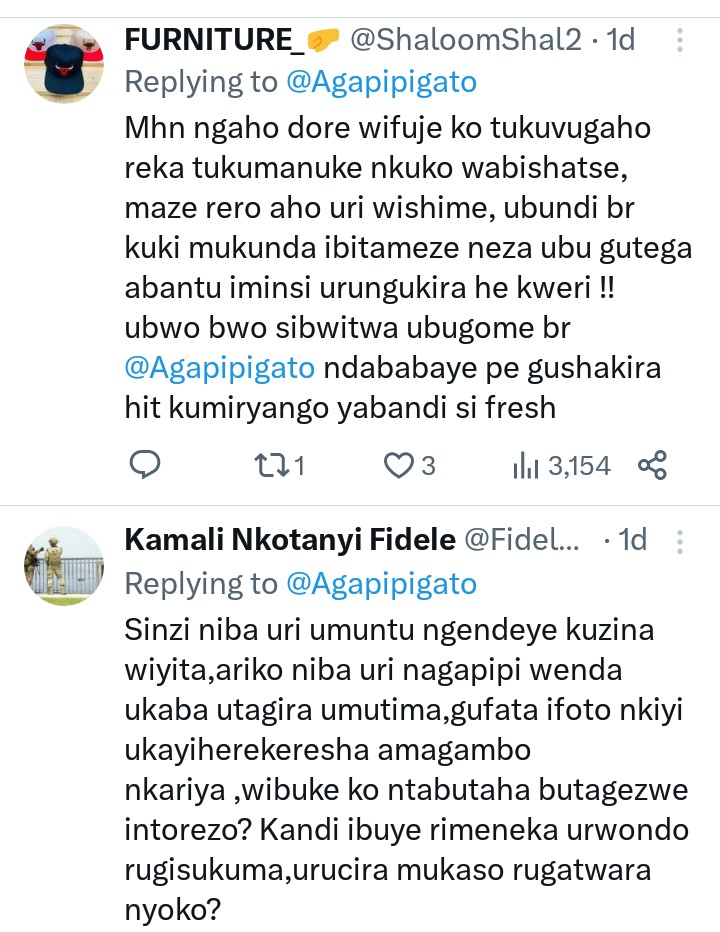Click the 1d timestamp on Kamali's tweet

pyautogui.click(x=632, y=541)
